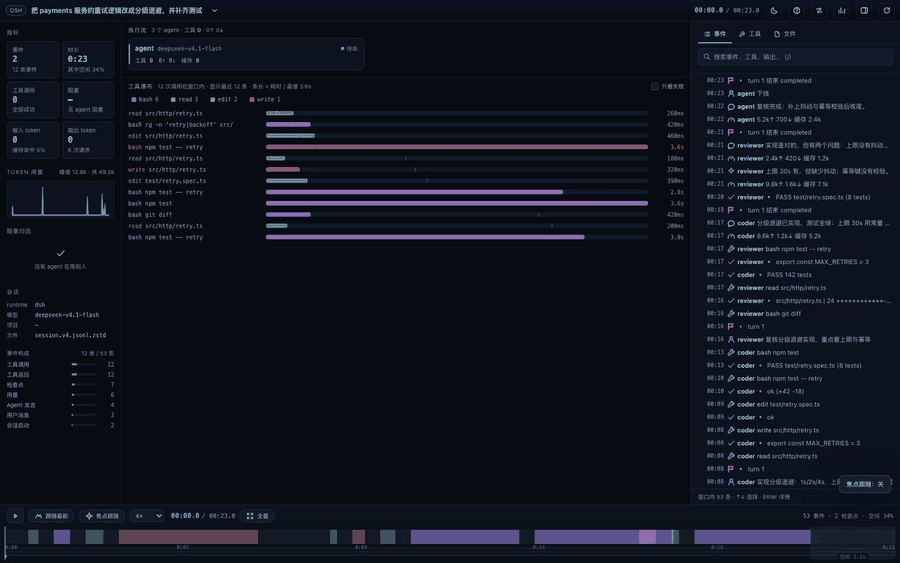Select the 'coder edit test/retry.spec.ts' event
The height and width of the screenshot is (563, 900).
(795, 404)
